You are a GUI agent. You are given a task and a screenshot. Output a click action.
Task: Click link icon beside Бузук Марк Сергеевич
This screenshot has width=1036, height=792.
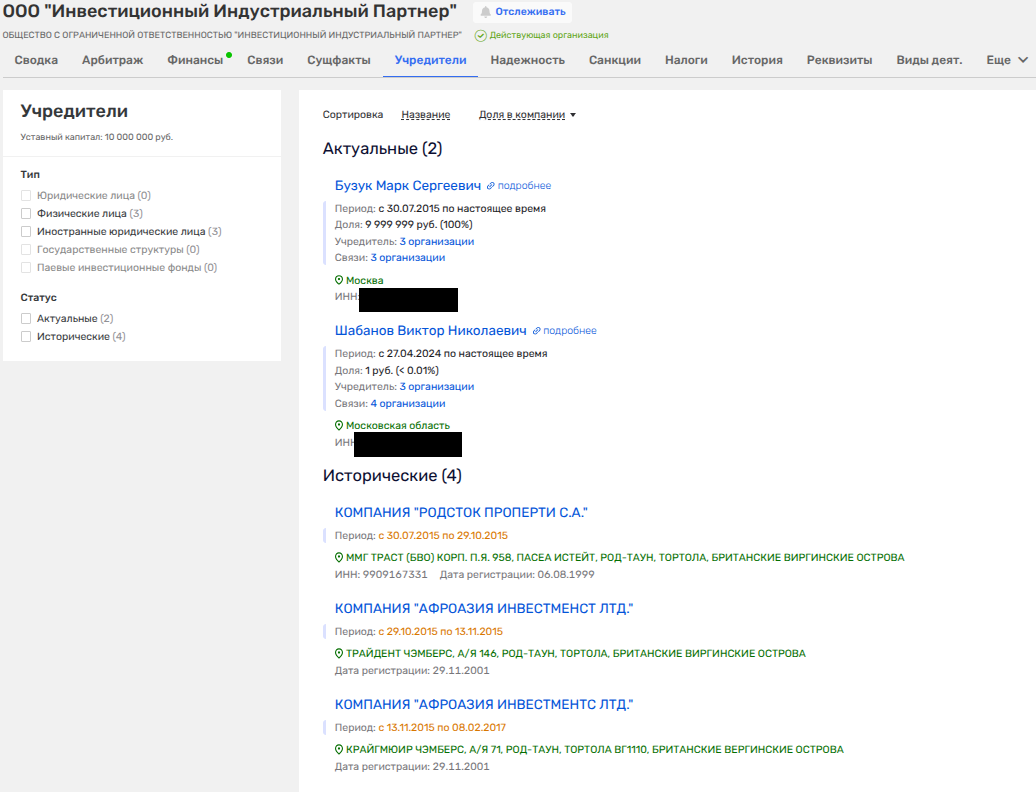point(491,186)
